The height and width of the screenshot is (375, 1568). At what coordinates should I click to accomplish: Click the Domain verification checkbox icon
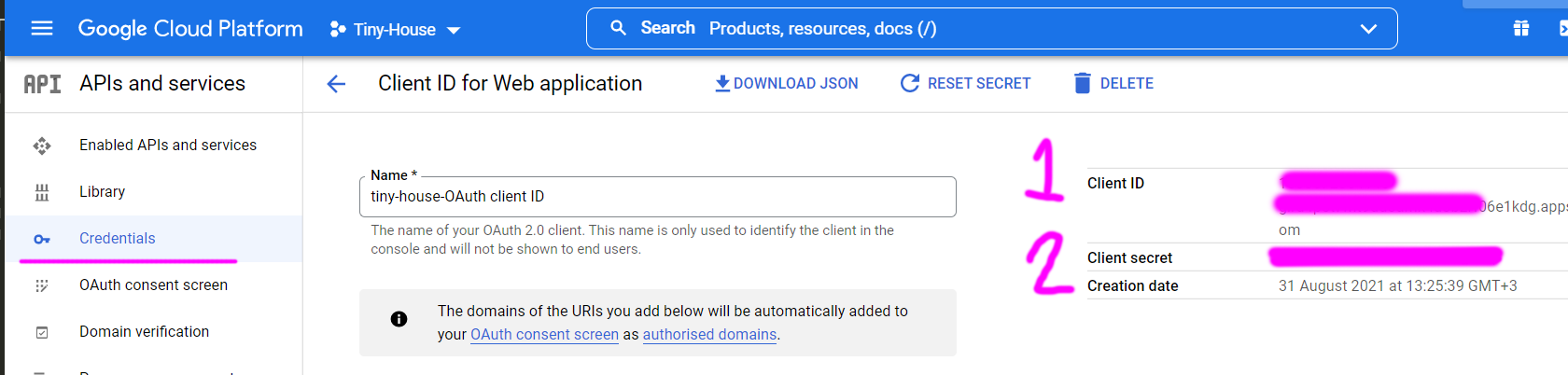42,332
